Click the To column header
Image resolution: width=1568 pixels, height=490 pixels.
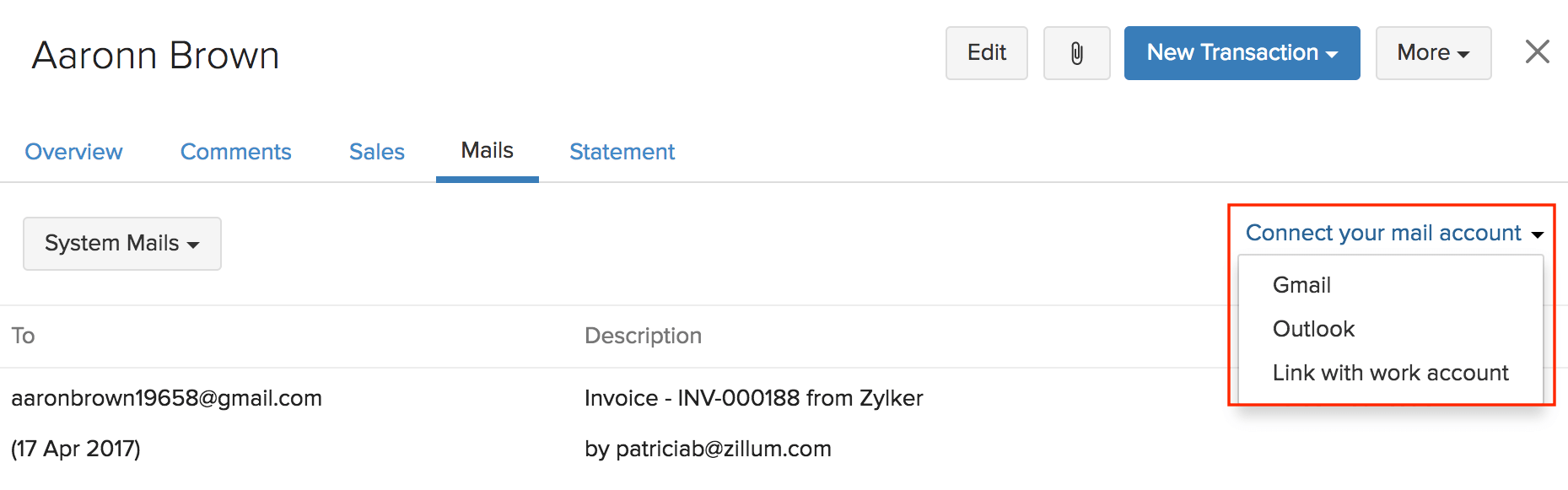23,336
